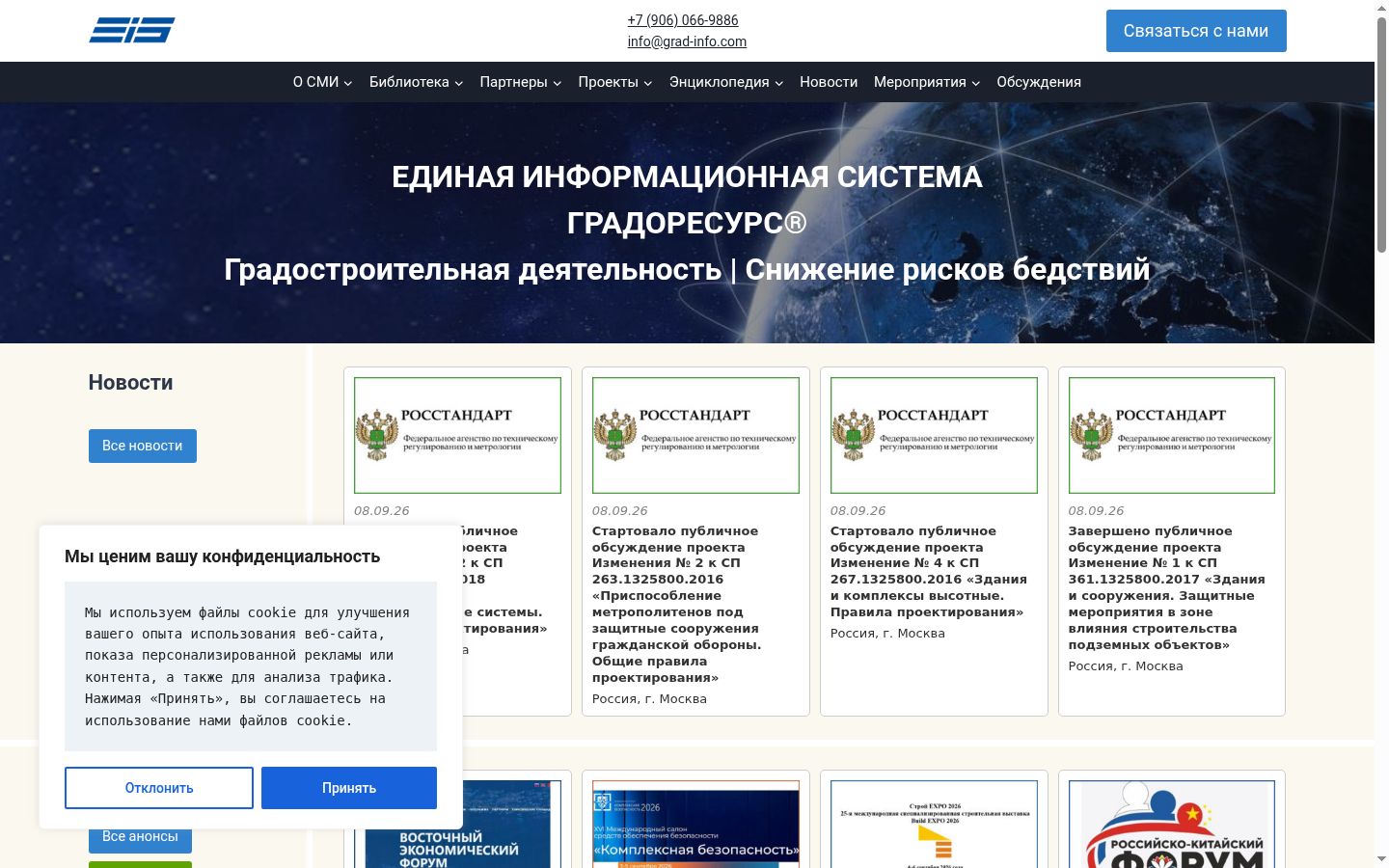
Task: Open the info@grad-info.com email link
Action: [687, 41]
